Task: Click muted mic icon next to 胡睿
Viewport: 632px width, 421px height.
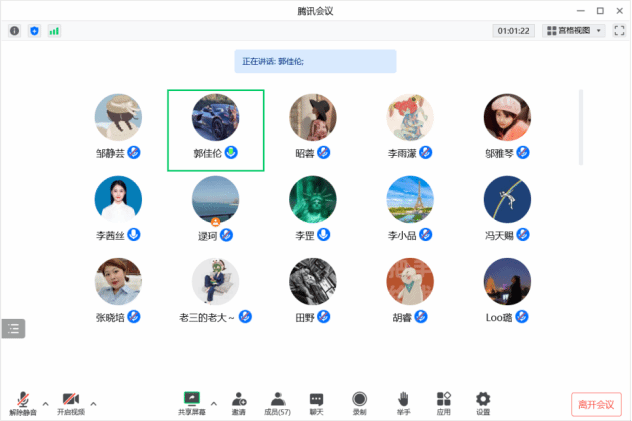Action: coord(421,317)
